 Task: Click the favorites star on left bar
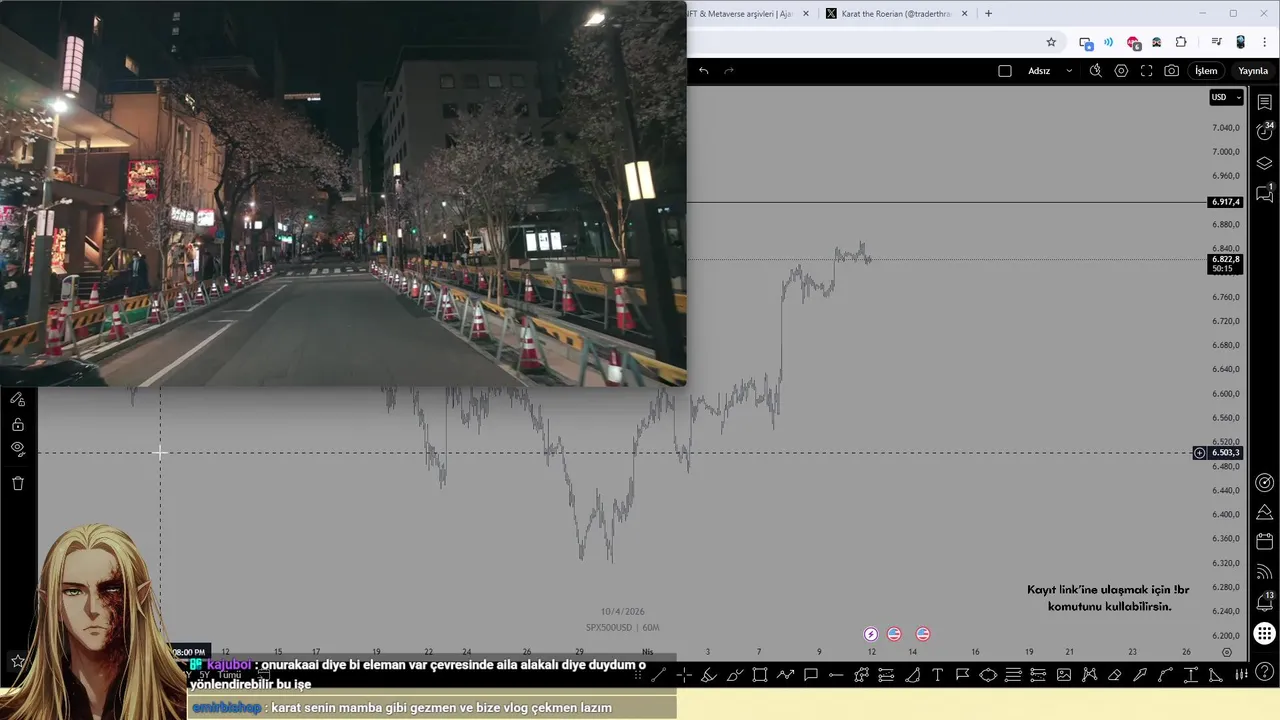(18, 661)
